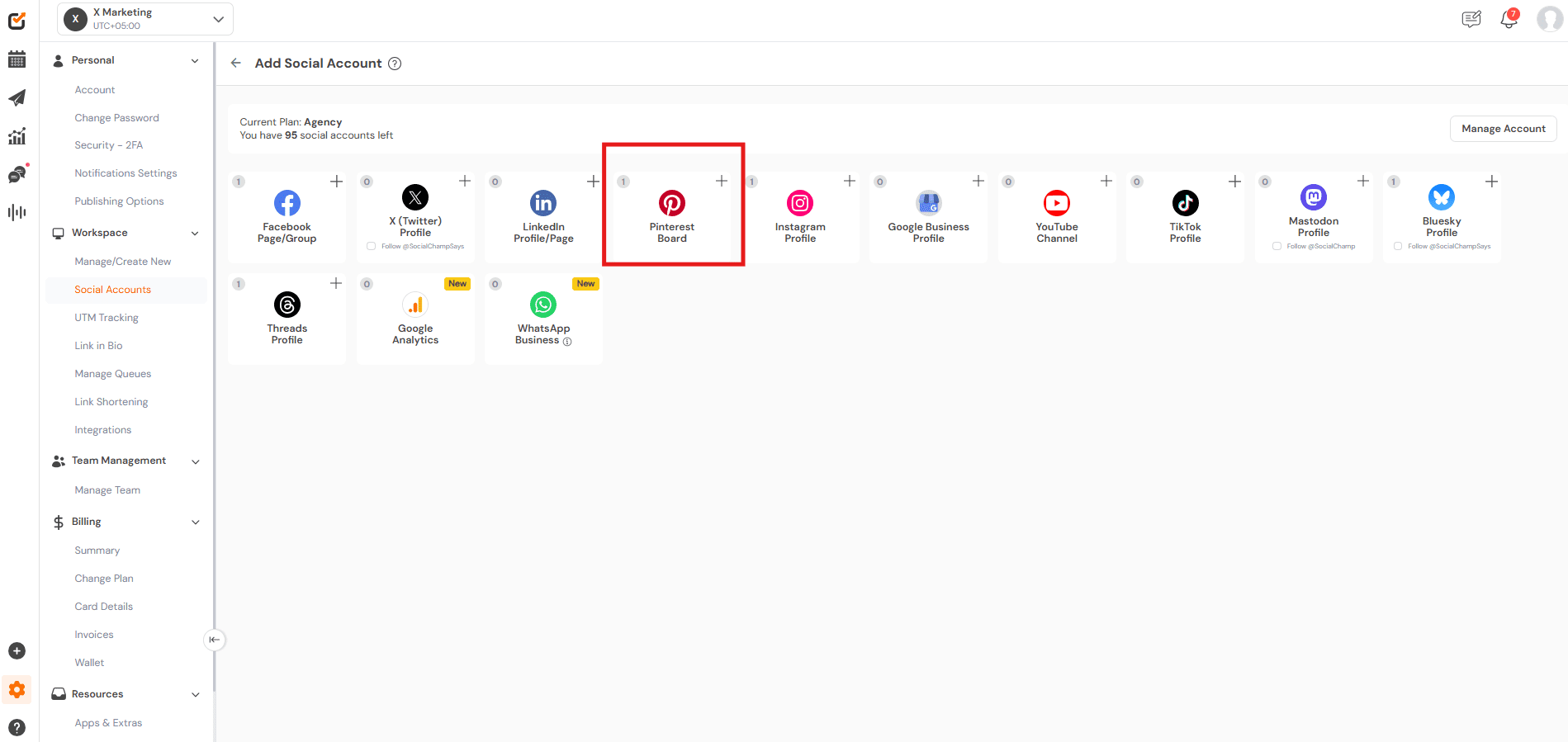Click the TikTok Profile icon
The height and width of the screenshot is (742, 1568).
1185,203
